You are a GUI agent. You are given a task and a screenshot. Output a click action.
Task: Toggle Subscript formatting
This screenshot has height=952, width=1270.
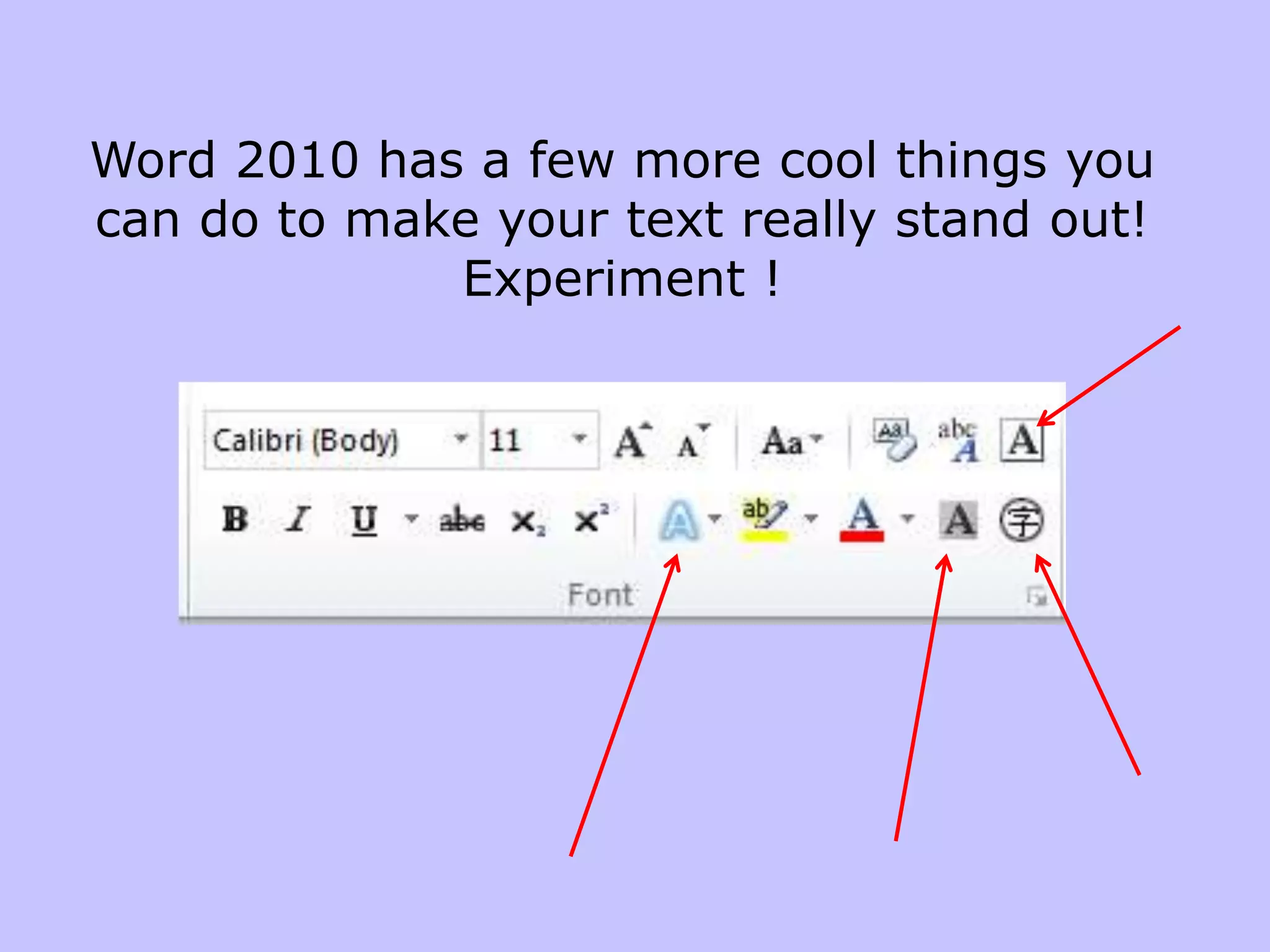(x=528, y=521)
